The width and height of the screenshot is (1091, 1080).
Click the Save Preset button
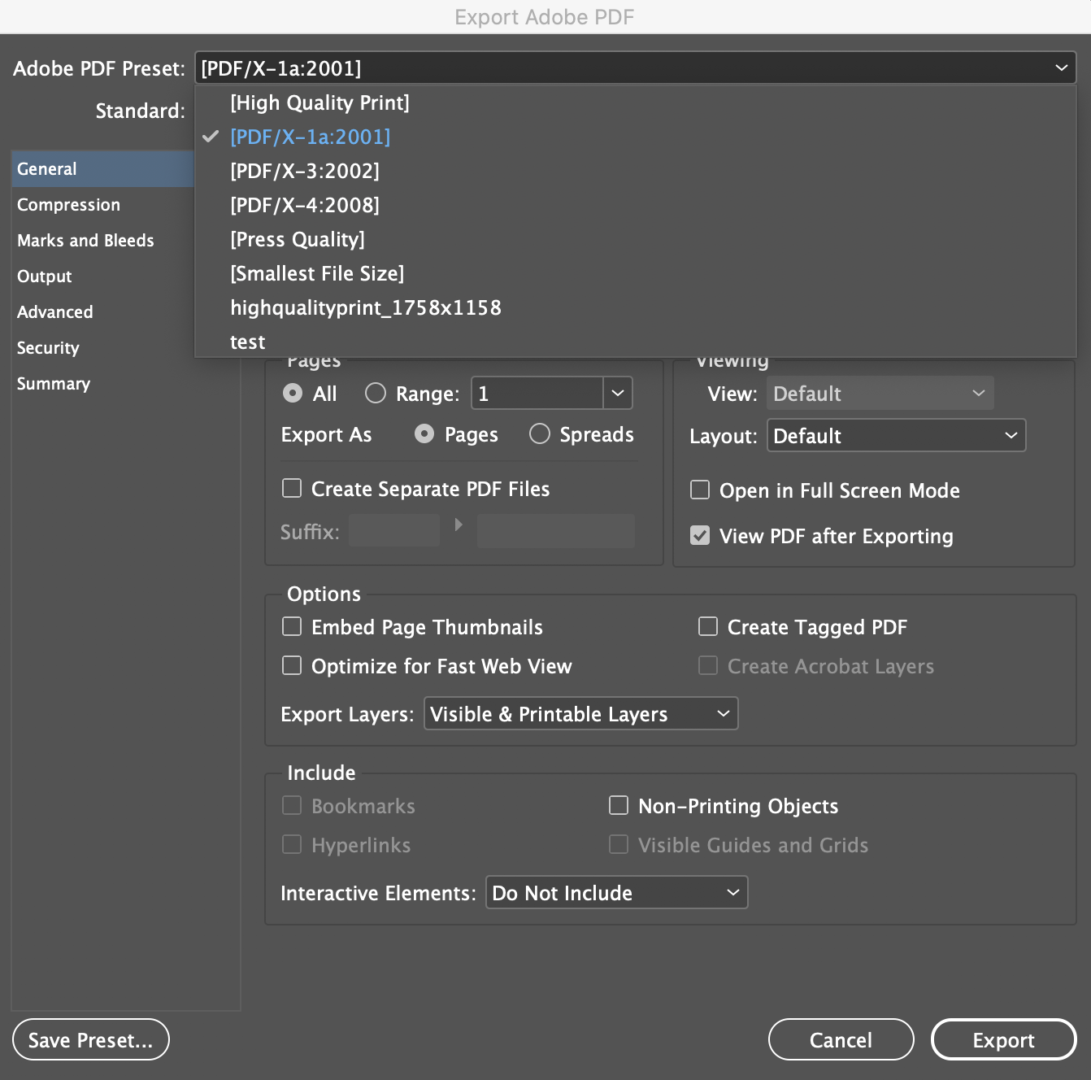click(x=90, y=1040)
